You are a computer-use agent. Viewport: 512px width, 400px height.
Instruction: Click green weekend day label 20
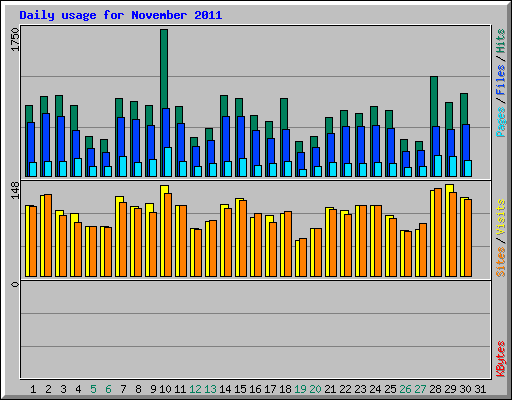tap(315, 389)
